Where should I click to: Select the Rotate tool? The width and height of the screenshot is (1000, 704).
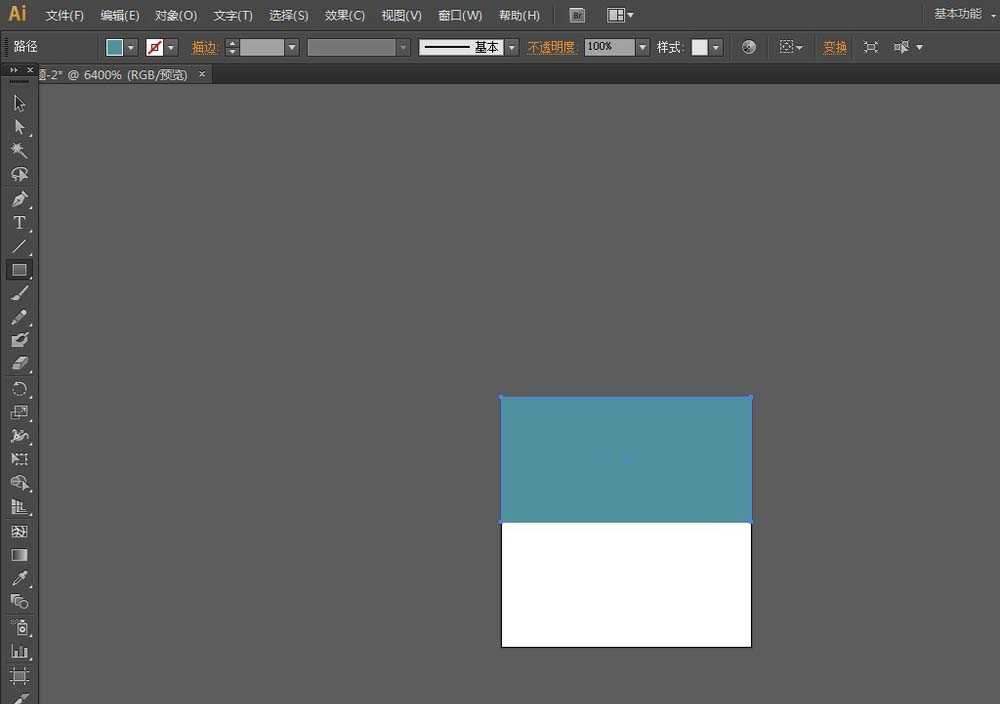pos(19,388)
